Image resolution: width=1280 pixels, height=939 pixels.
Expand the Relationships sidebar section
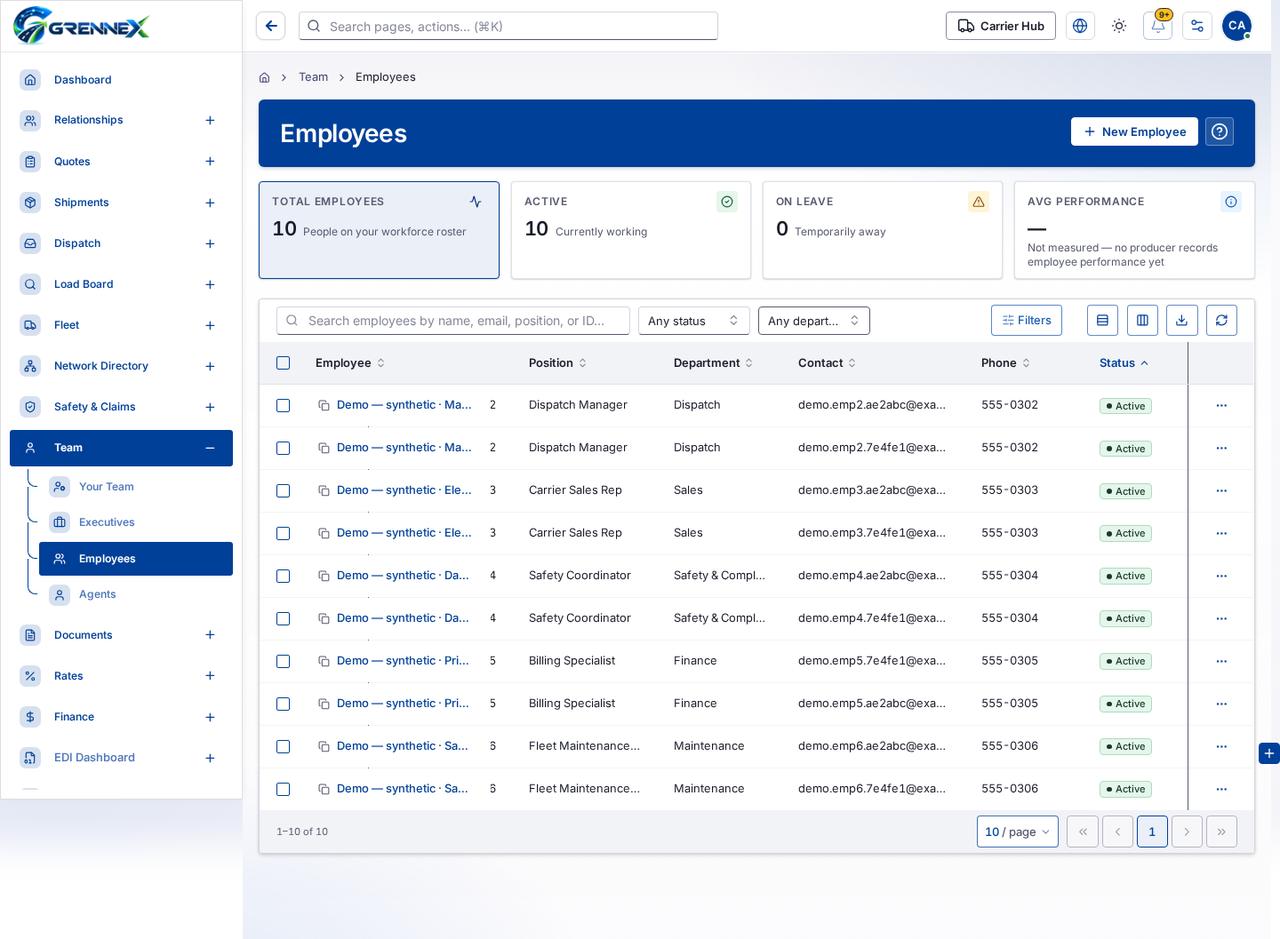210,120
